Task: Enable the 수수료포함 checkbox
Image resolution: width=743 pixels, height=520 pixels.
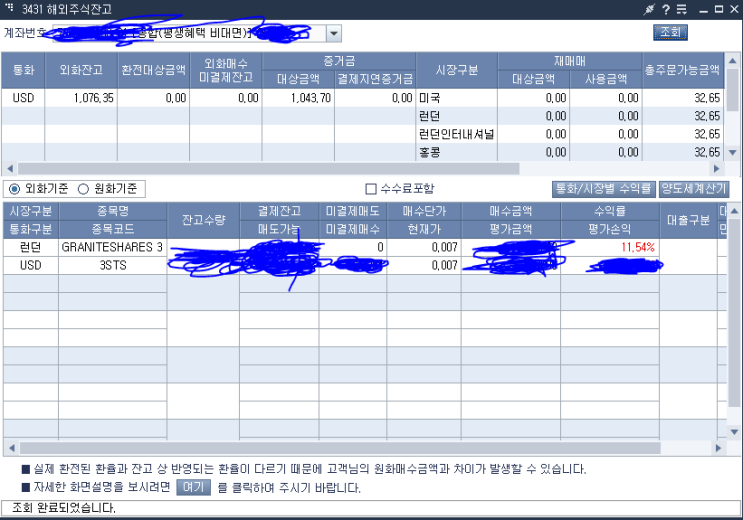Action: tap(371, 189)
